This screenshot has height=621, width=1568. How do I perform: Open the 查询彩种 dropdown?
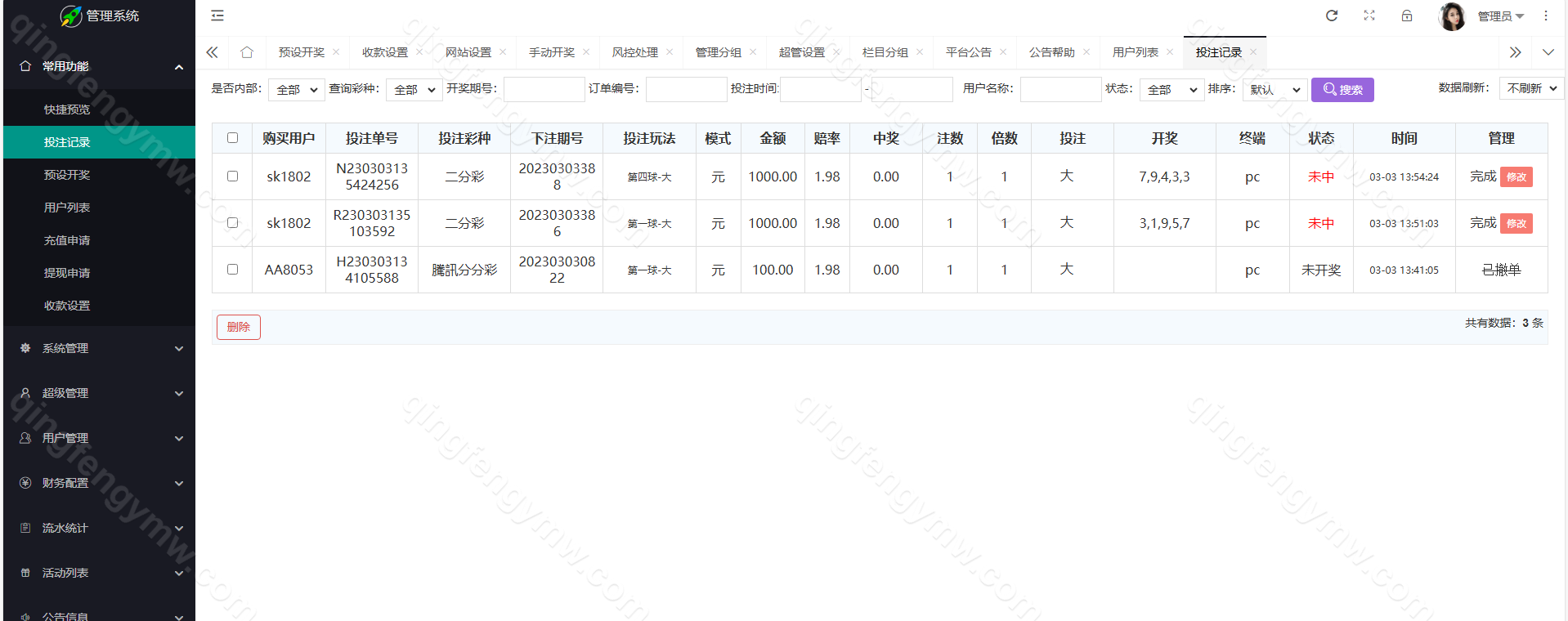click(414, 89)
